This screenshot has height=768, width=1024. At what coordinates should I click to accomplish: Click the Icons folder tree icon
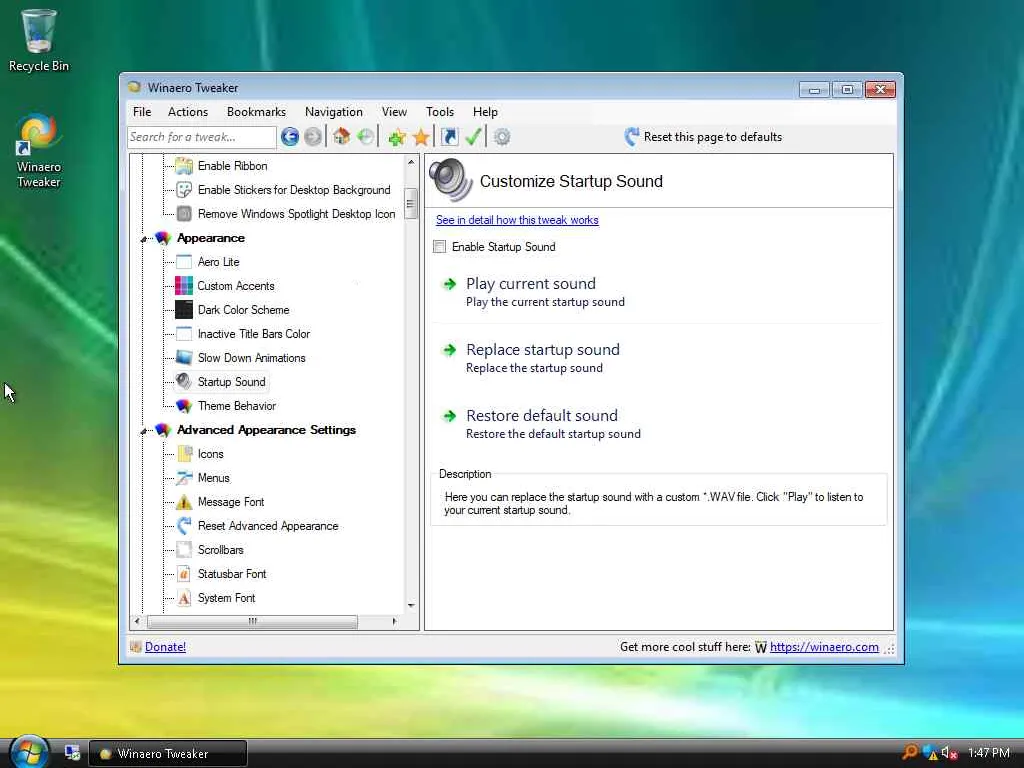point(184,454)
